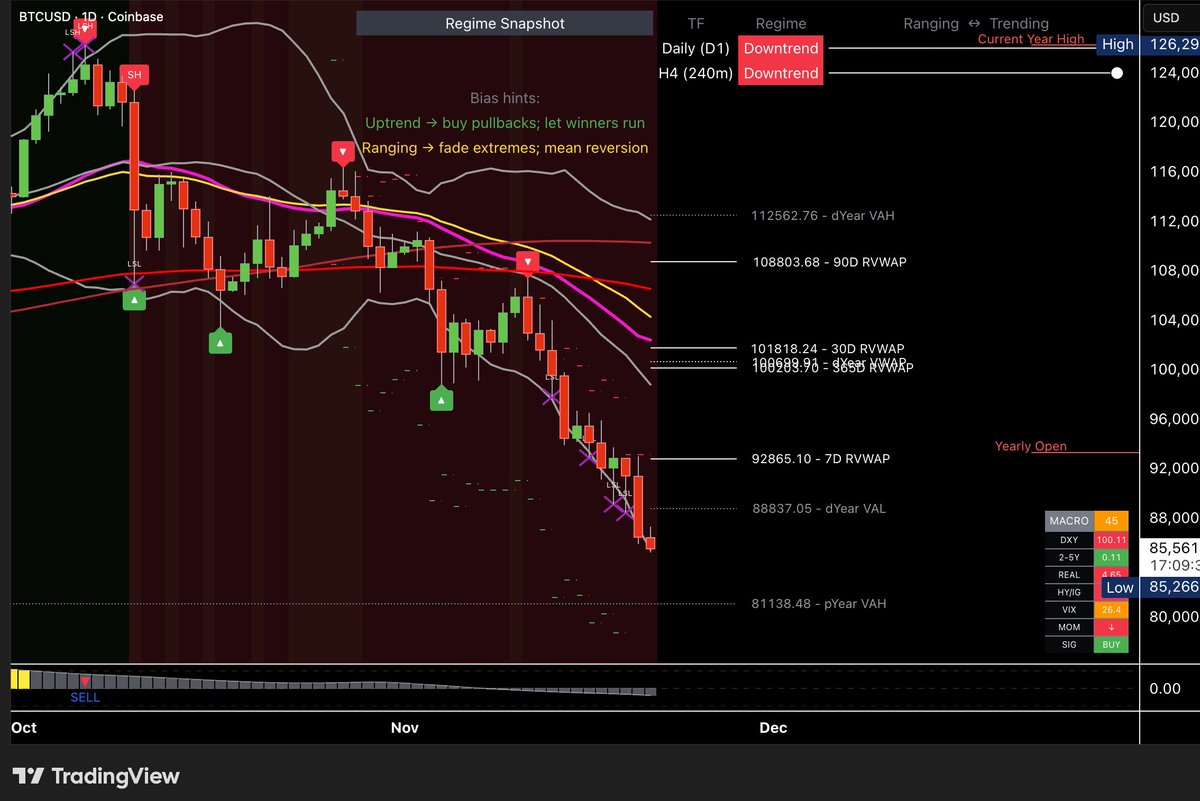Click the 'Uptrend → buy pullbacks' hint

[x=505, y=123]
